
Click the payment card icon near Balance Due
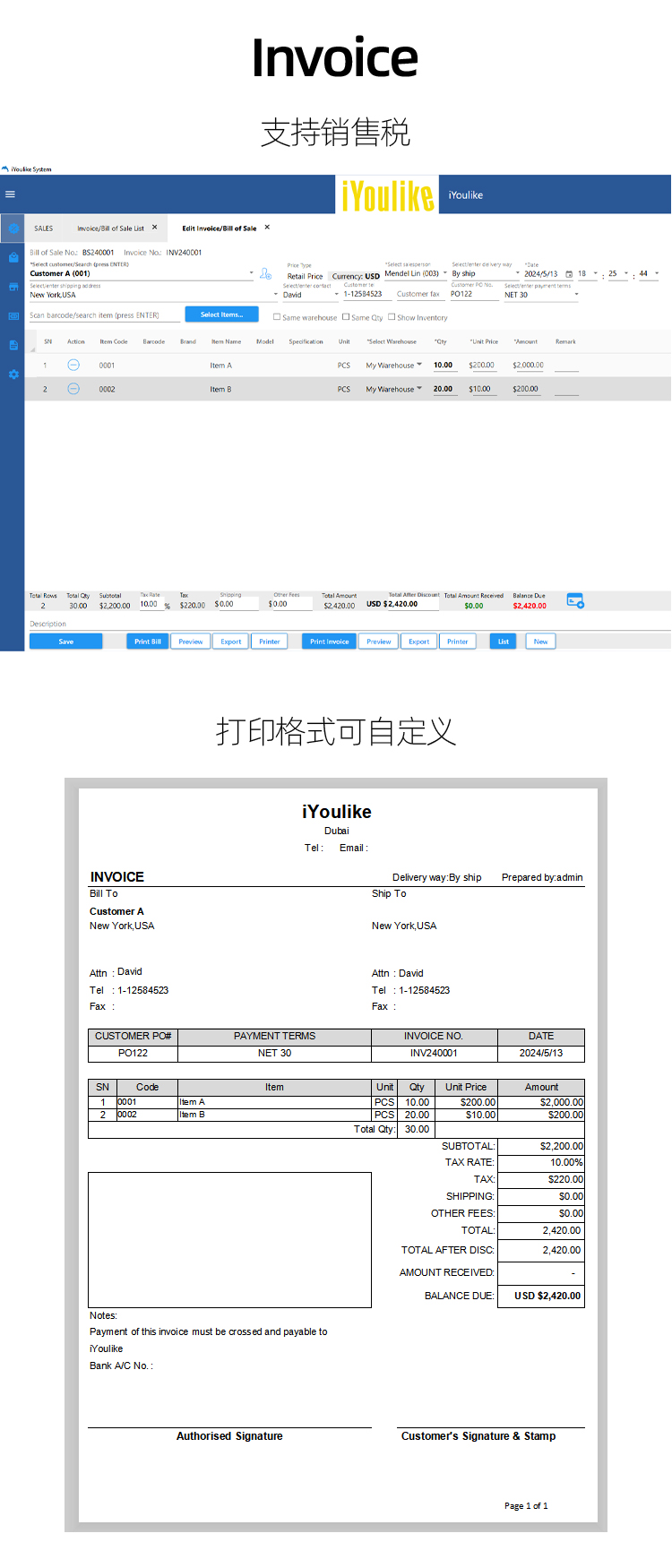(x=575, y=600)
